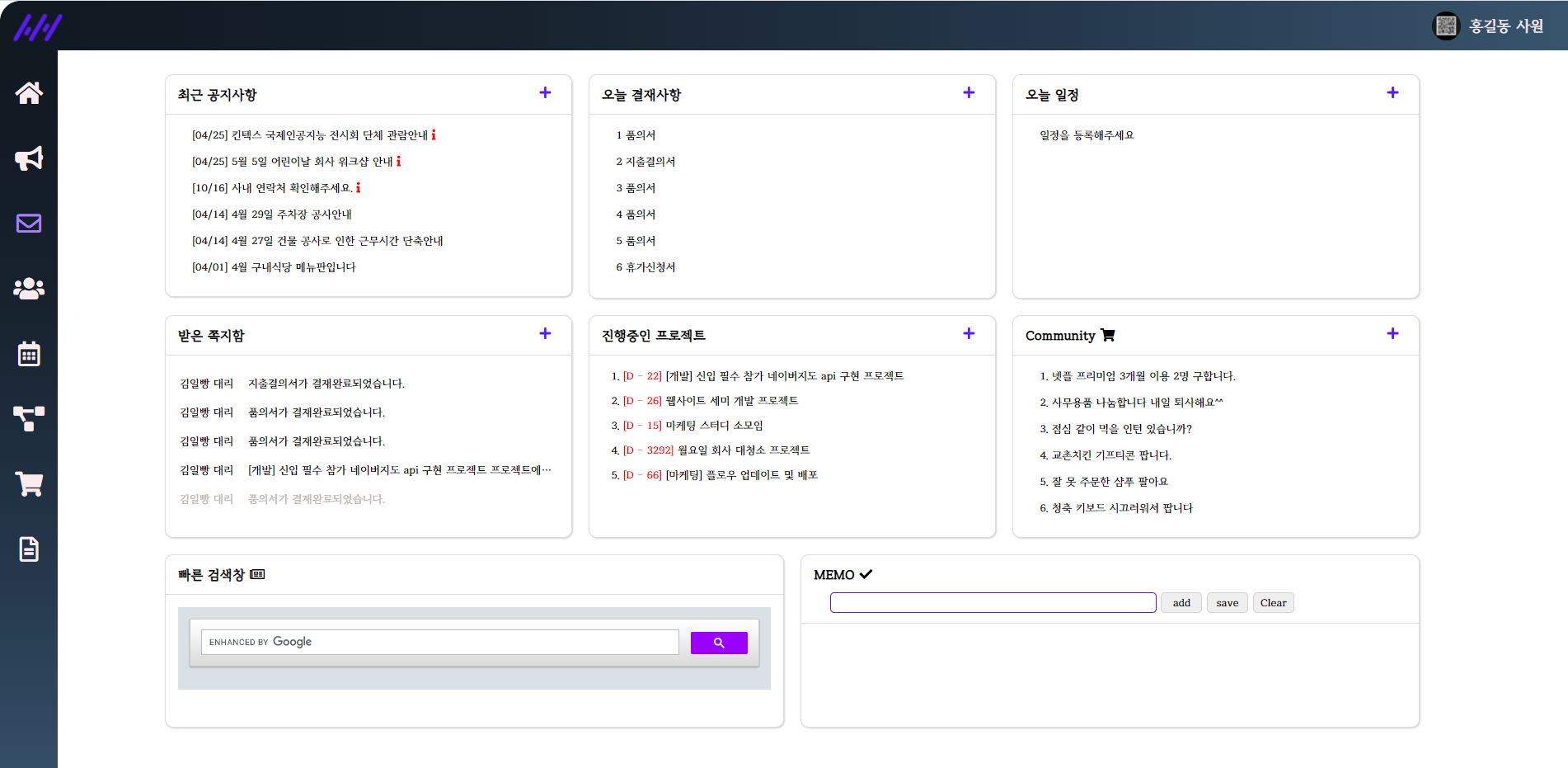Click the plus icon in 오늘 일정 panel
The image size is (1568, 768).
(x=1392, y=93)
